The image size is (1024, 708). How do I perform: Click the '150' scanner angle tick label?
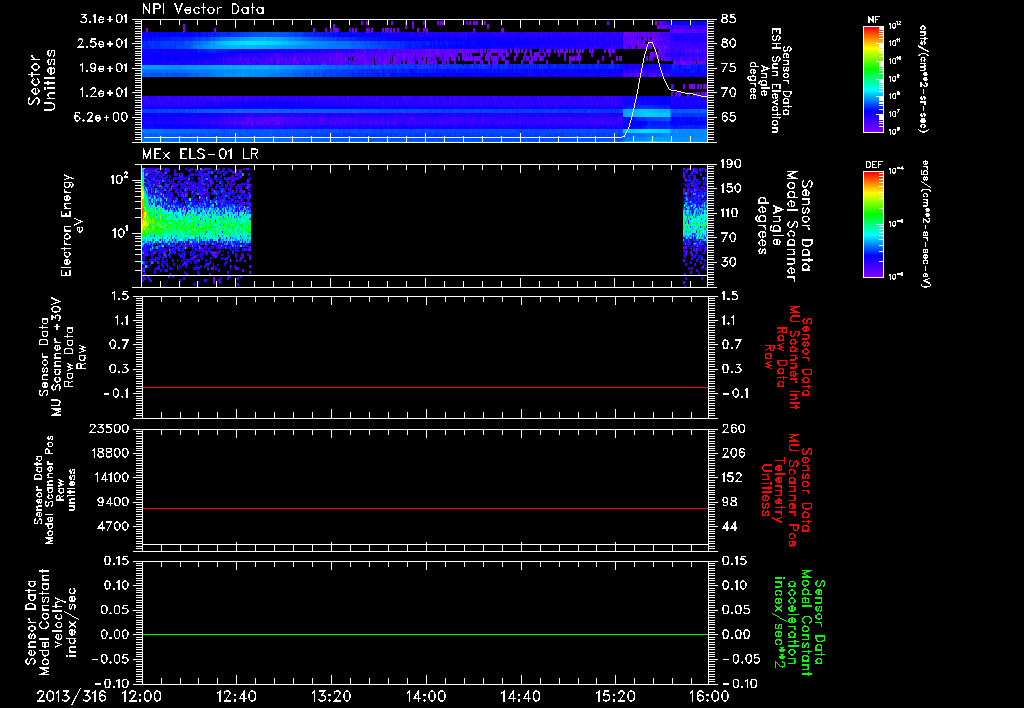point(730,188)
